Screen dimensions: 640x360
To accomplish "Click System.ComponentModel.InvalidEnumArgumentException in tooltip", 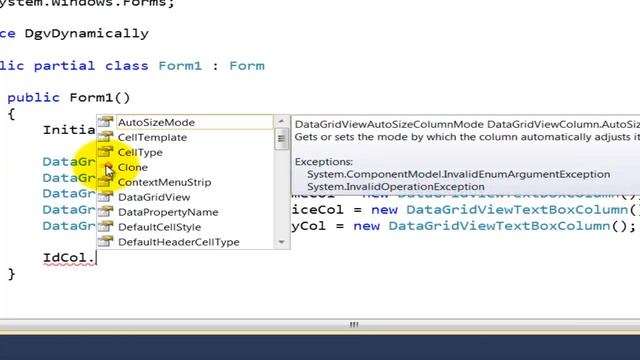I will [458, 174].
